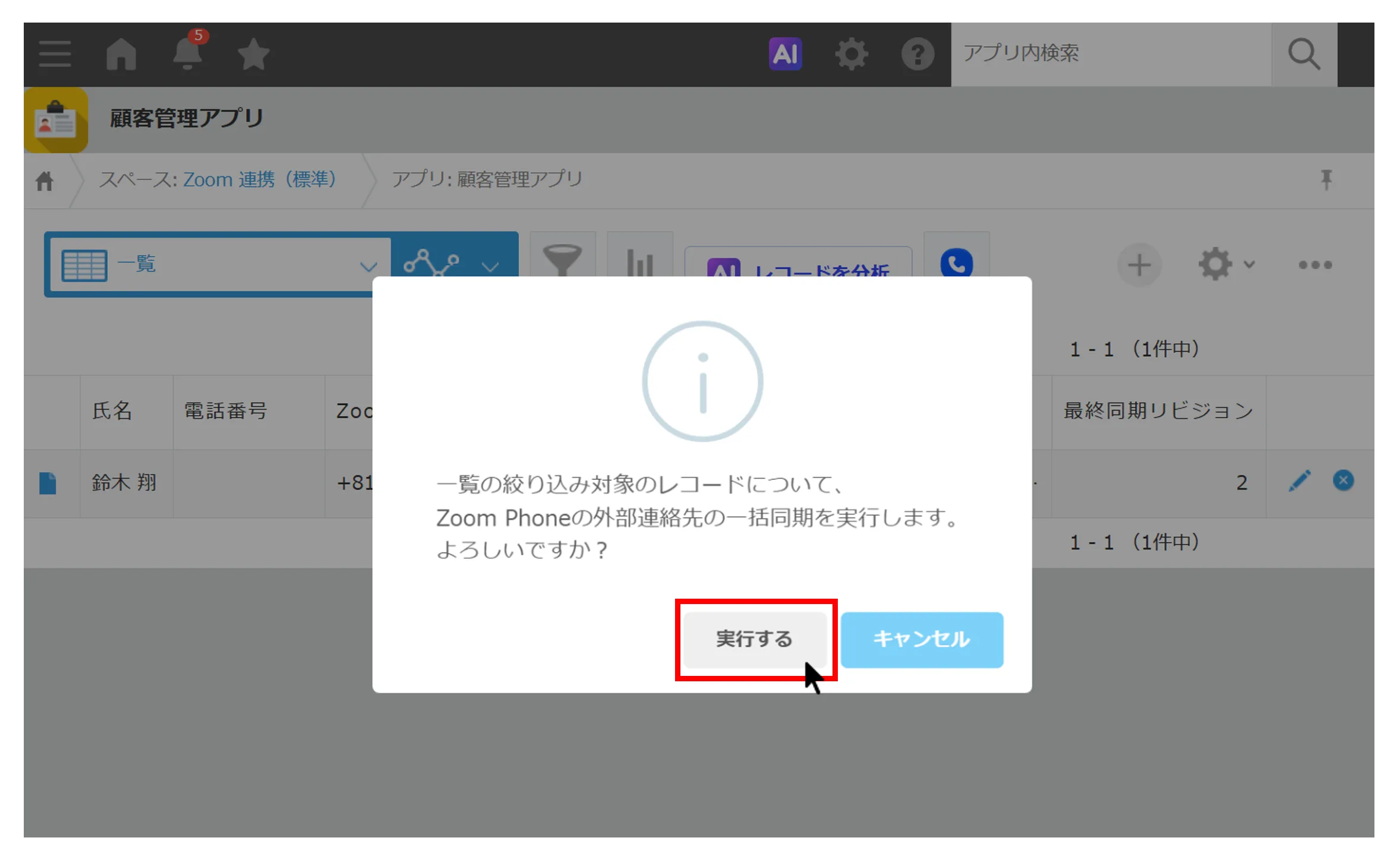Focus the アプリ内検索 search field
The height and width of the screenshot is (863, 1400).
point(1111,54)
